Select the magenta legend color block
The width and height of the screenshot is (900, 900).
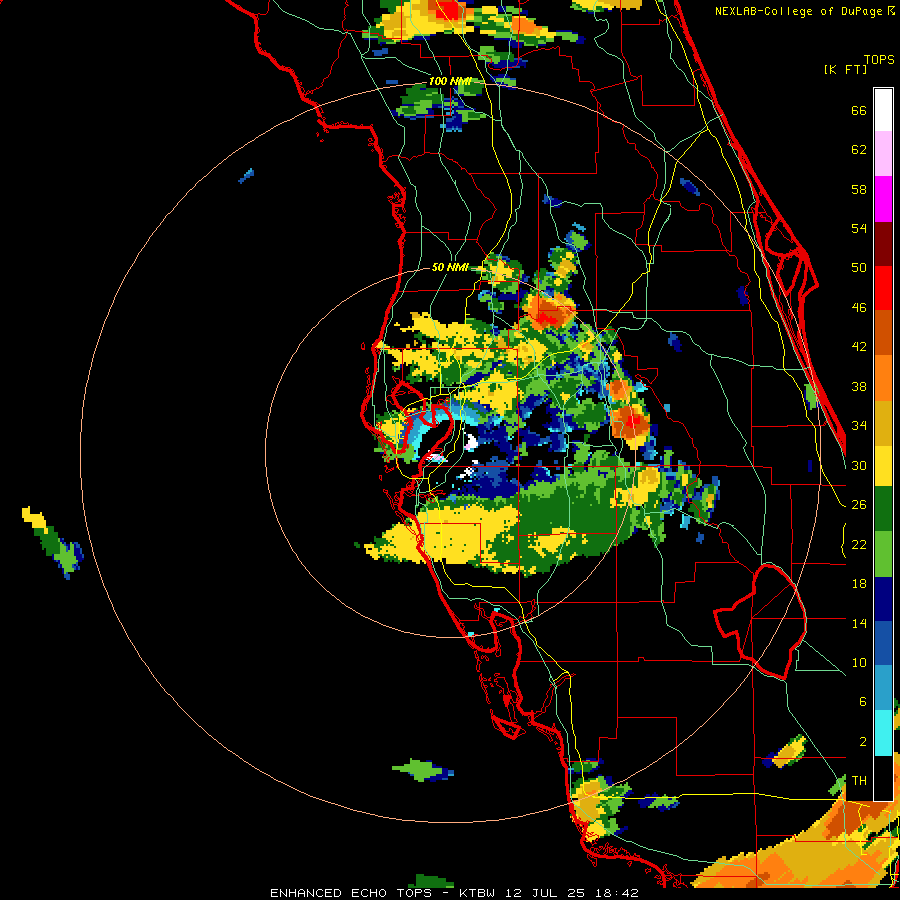coord(883,199)
